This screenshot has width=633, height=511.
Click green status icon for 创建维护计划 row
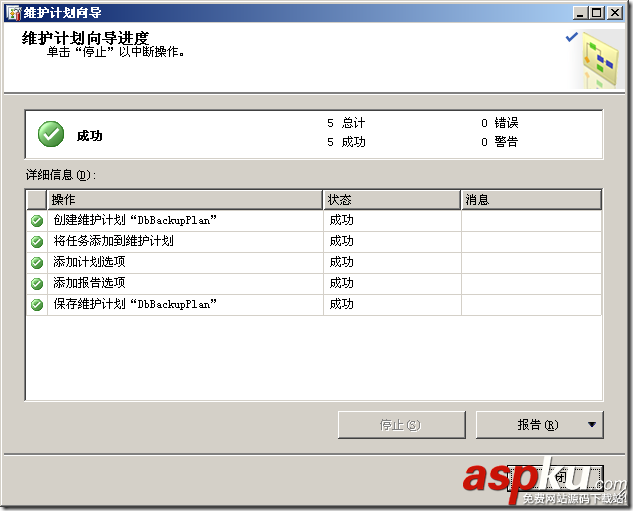(x=37, y=221)
